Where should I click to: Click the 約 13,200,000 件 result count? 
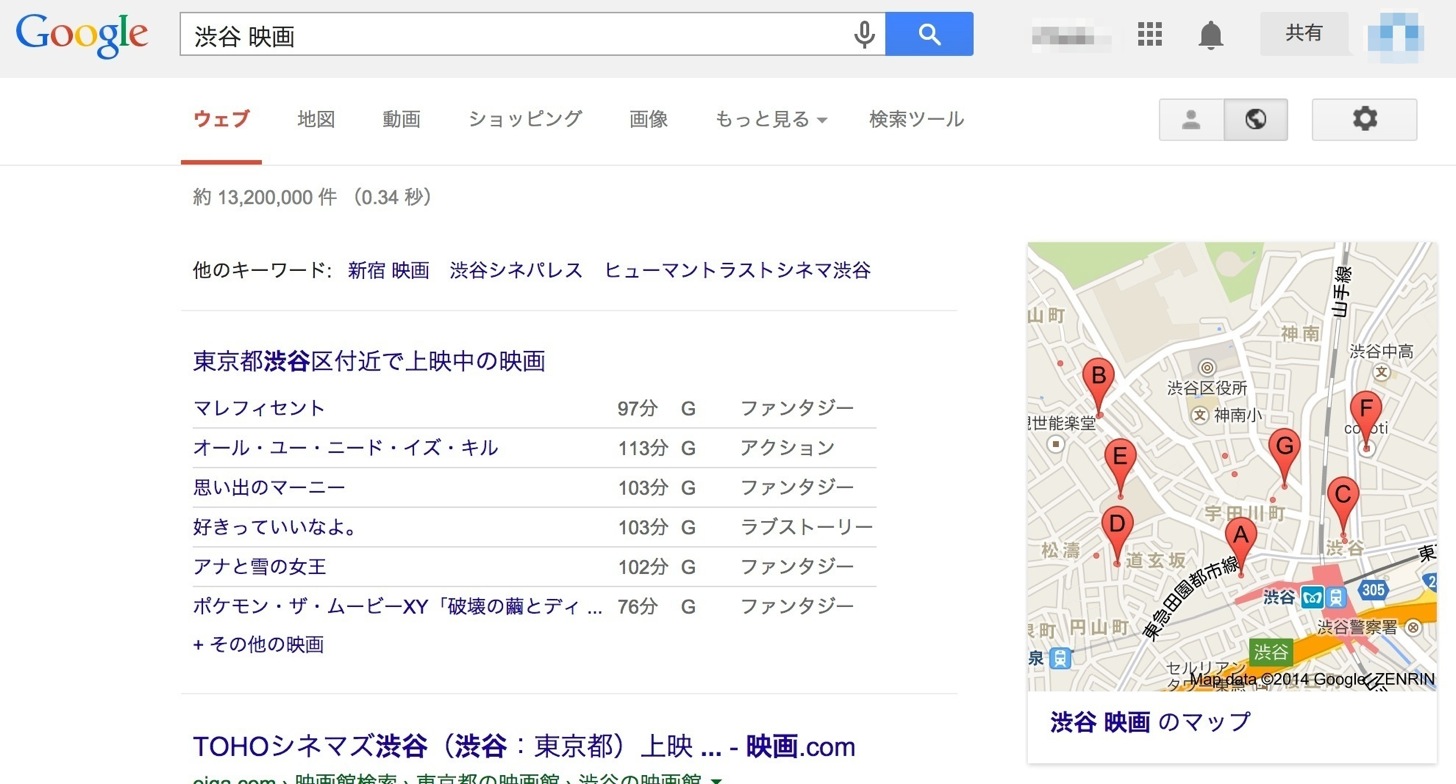(x=264, y=198)
